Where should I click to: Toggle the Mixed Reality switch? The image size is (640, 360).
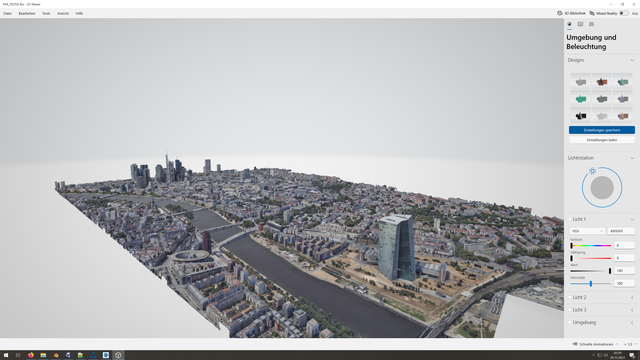(x=624, y=13)
